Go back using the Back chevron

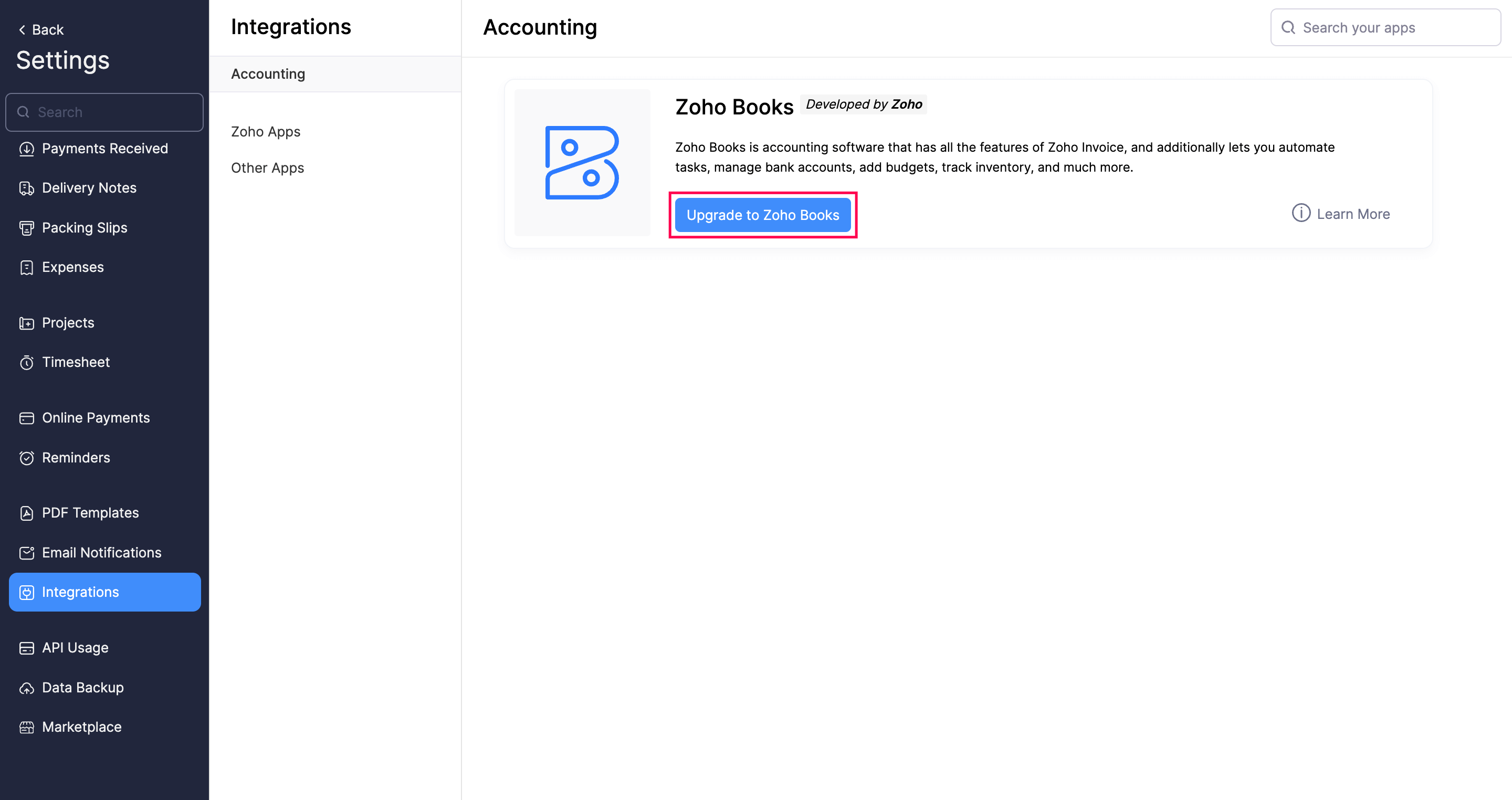tap(22, 29)
